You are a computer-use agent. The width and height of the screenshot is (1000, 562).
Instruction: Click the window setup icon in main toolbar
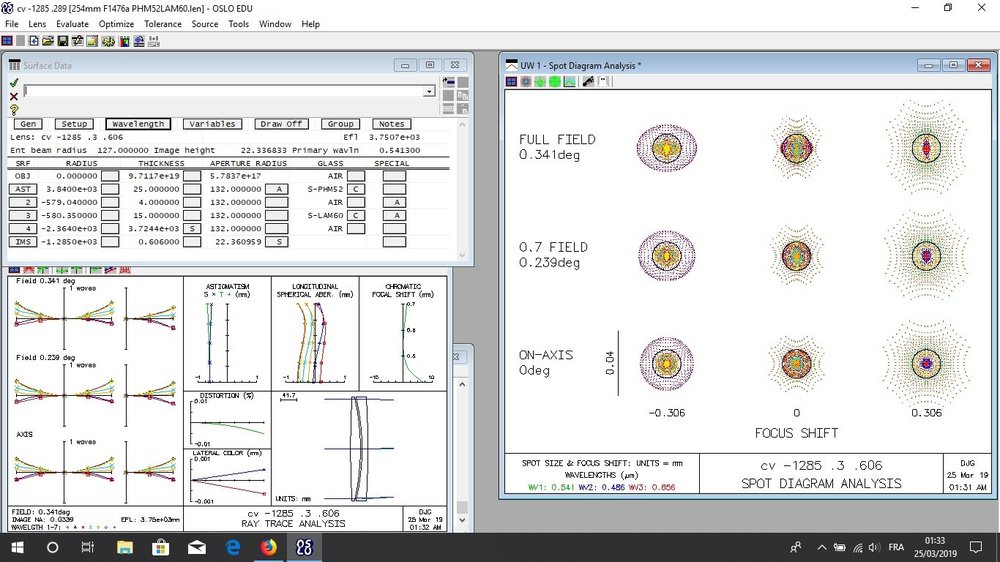tap(7, 41)
